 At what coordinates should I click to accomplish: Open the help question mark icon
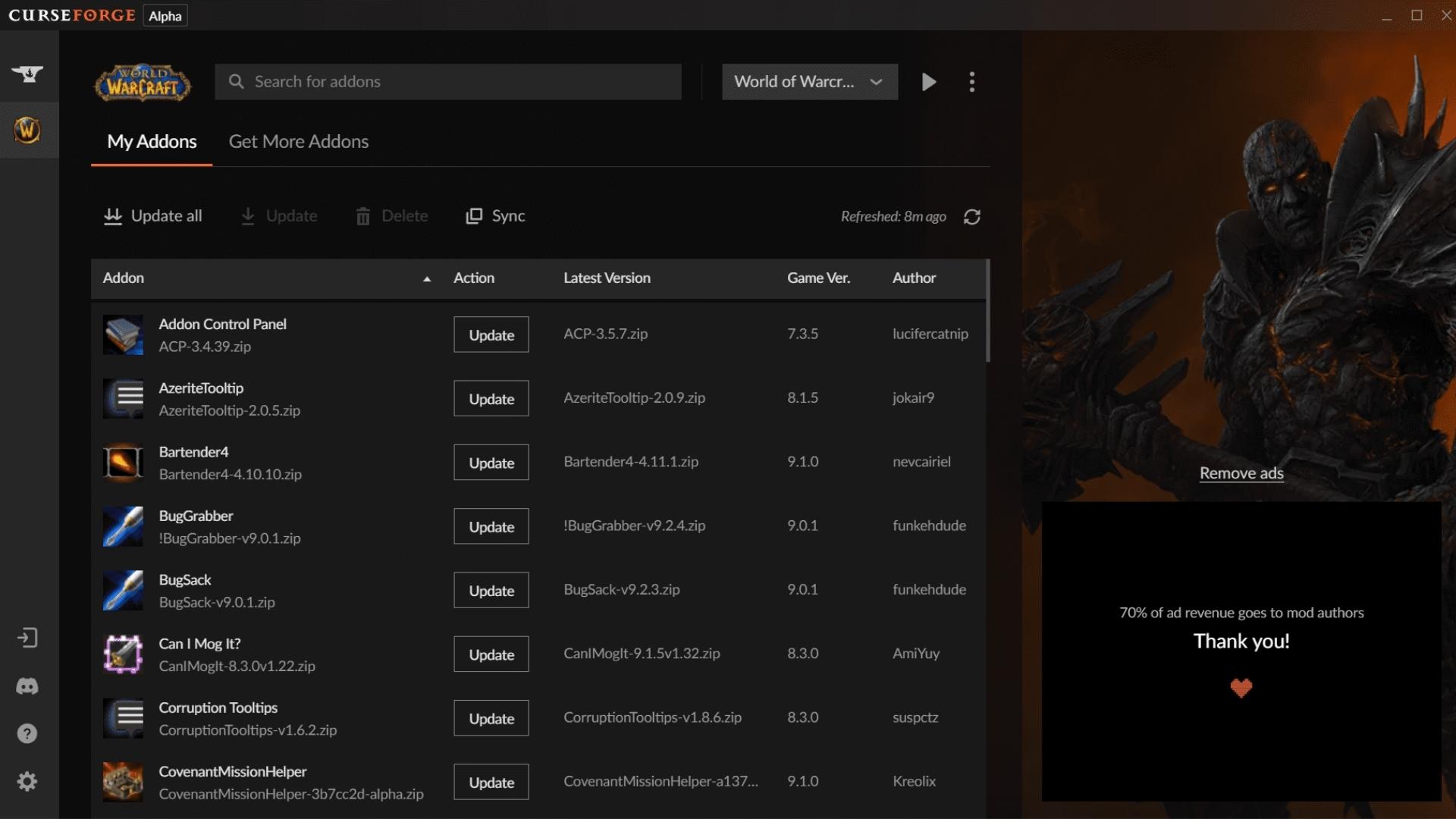(x=27, y=733)
